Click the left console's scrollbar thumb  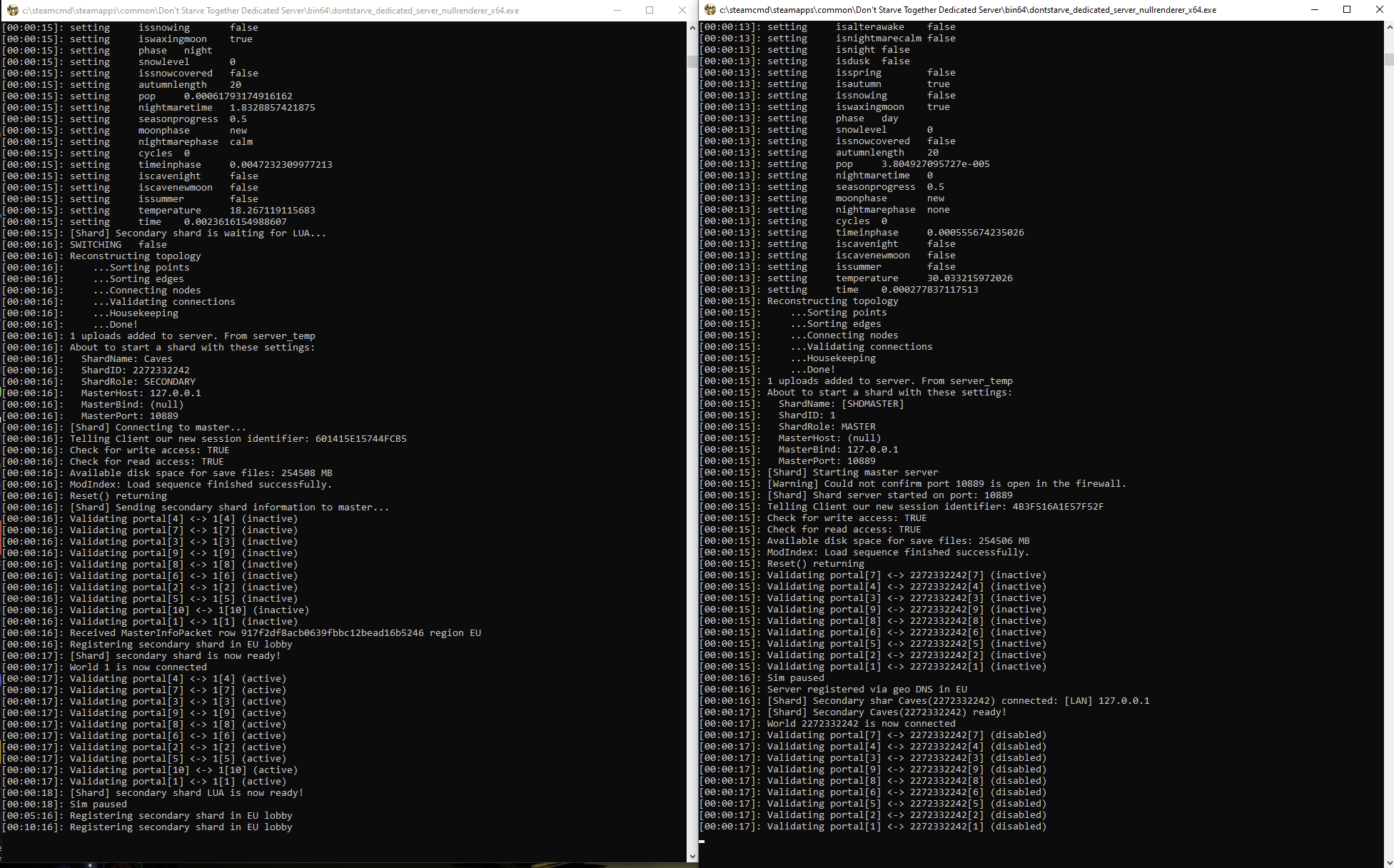pyautogui.click(x=692, y=62)
